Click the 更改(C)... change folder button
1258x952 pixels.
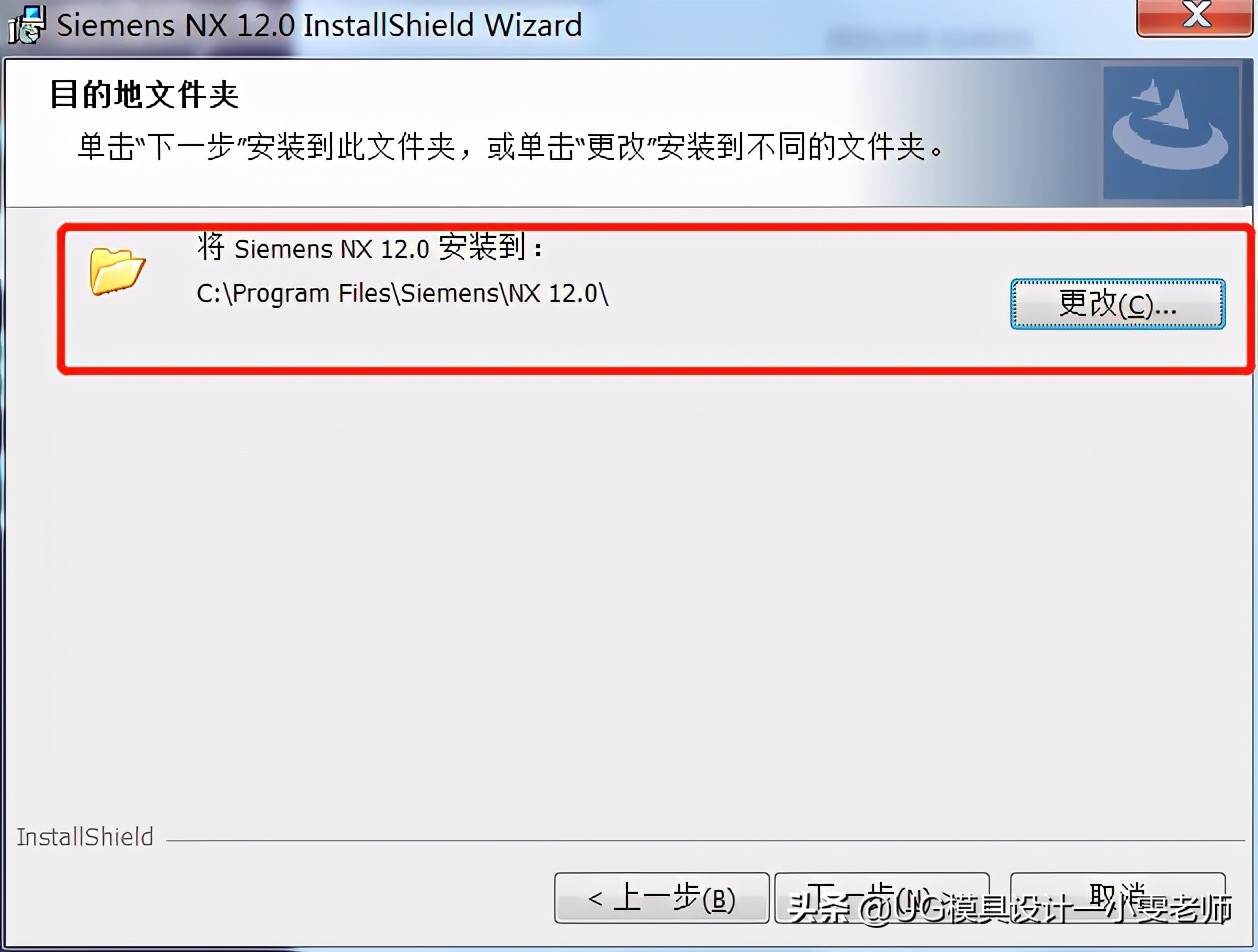(x=1118, y=303)
